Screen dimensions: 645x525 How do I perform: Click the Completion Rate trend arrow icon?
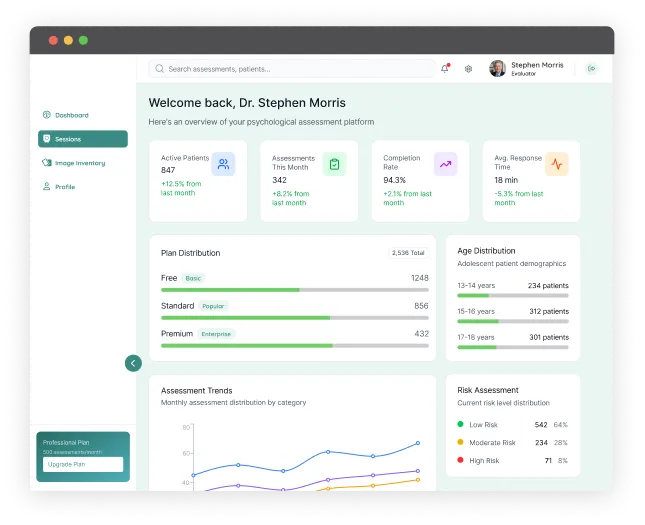click(x=445, y=164)
